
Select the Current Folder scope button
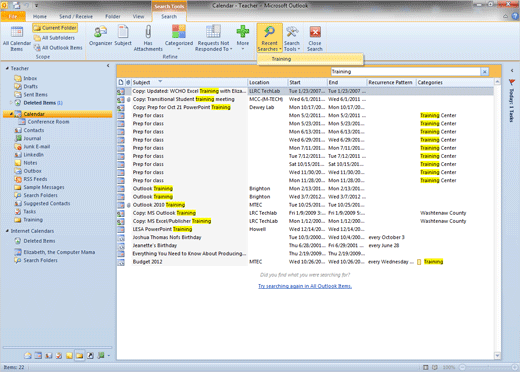pyautogui.click(x=55, y=28)
